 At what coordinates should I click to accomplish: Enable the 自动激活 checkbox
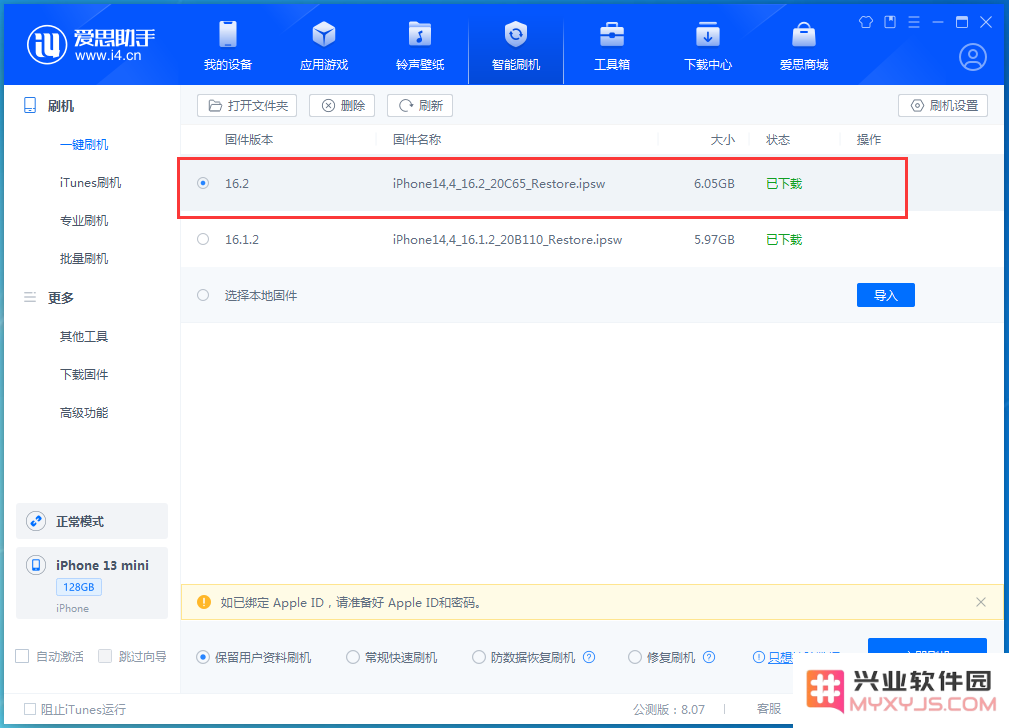click(23, 656)
